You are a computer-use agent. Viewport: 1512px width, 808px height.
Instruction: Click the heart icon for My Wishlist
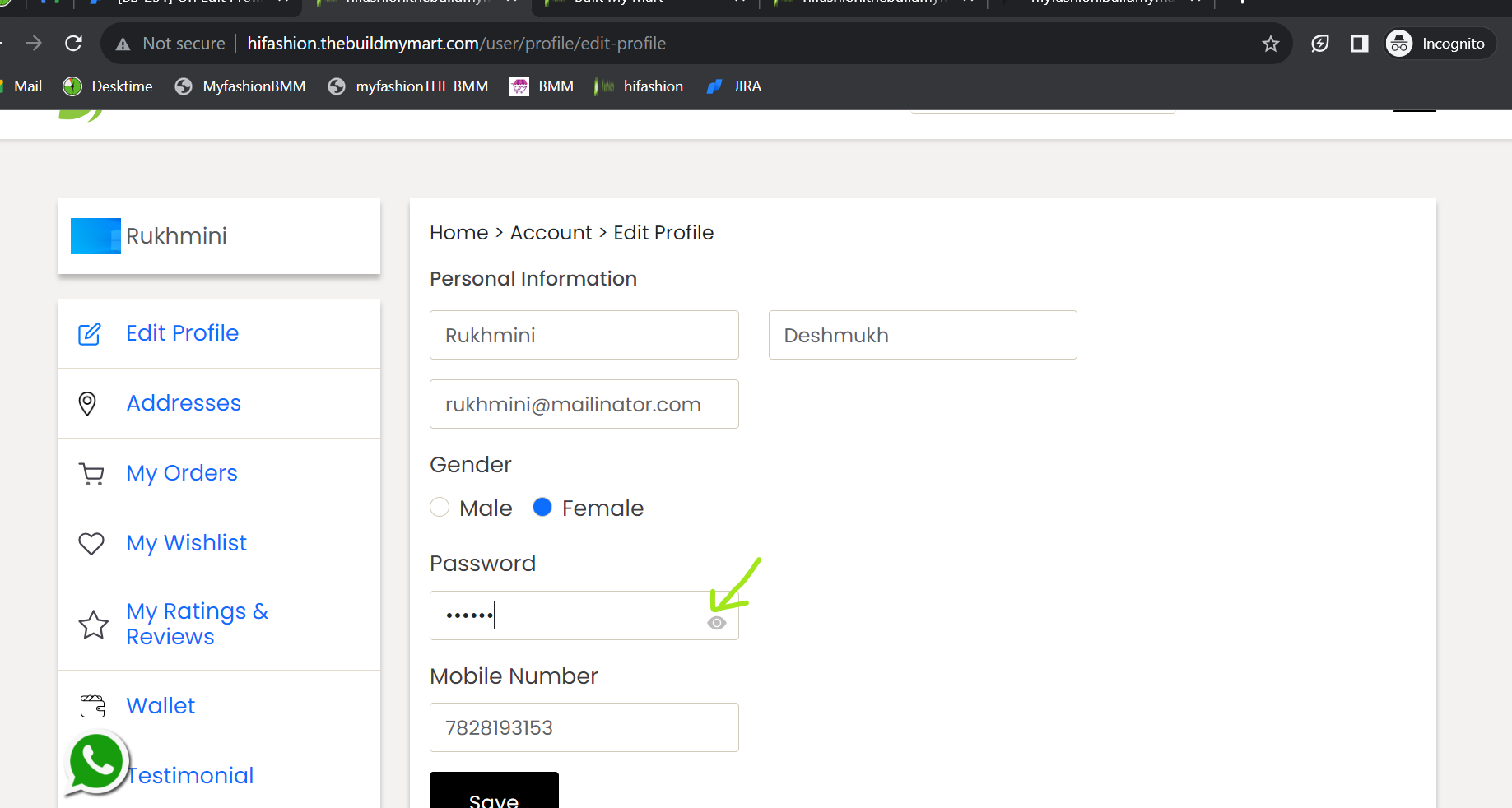91,544
